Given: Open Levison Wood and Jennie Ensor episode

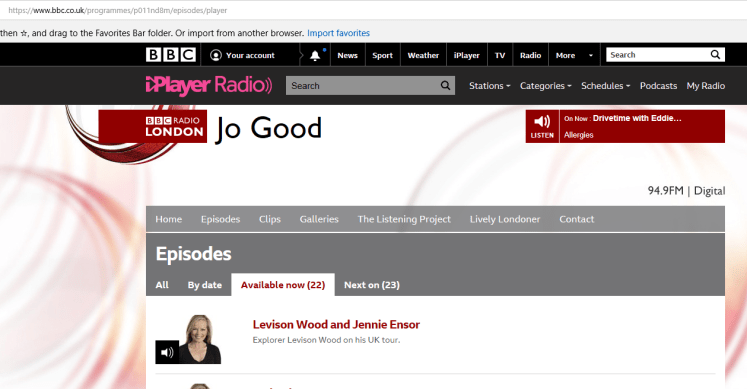Looking at the screenshot, I should pos(336,325).
